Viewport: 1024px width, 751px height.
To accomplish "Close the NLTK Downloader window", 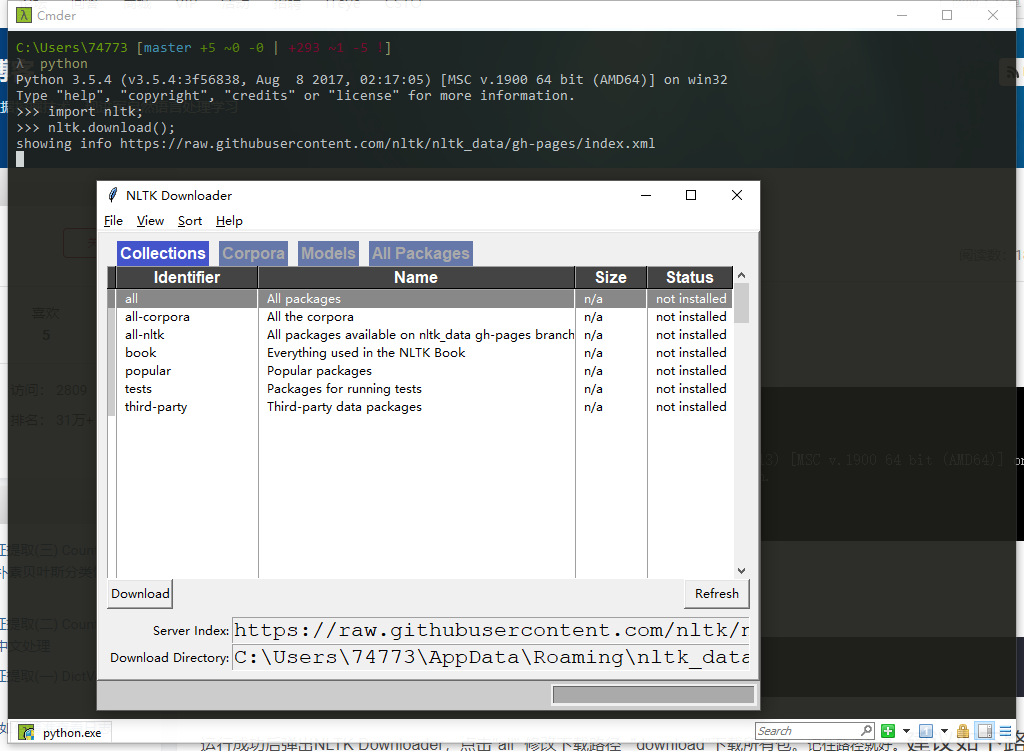I will click(737, 195).
